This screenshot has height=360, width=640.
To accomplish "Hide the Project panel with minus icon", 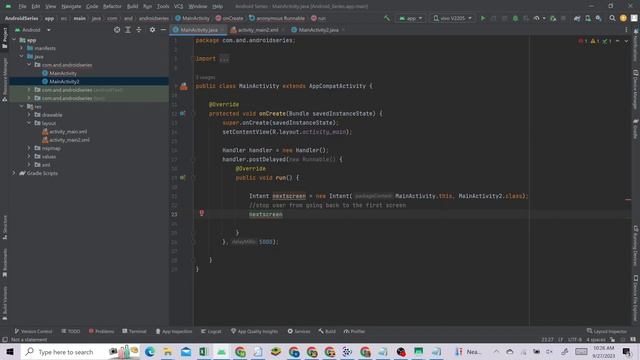I will pos(163,30).
